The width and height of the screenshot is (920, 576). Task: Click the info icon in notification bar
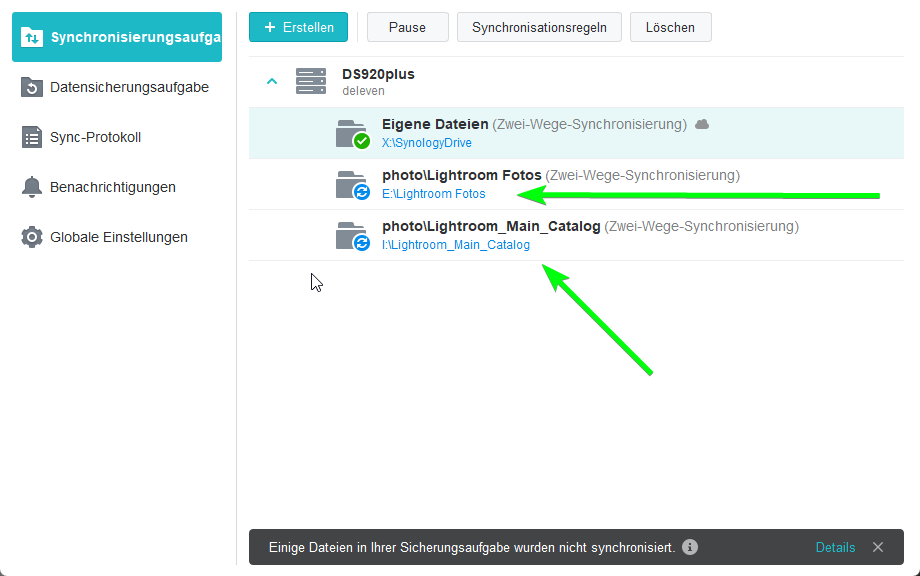690,547
